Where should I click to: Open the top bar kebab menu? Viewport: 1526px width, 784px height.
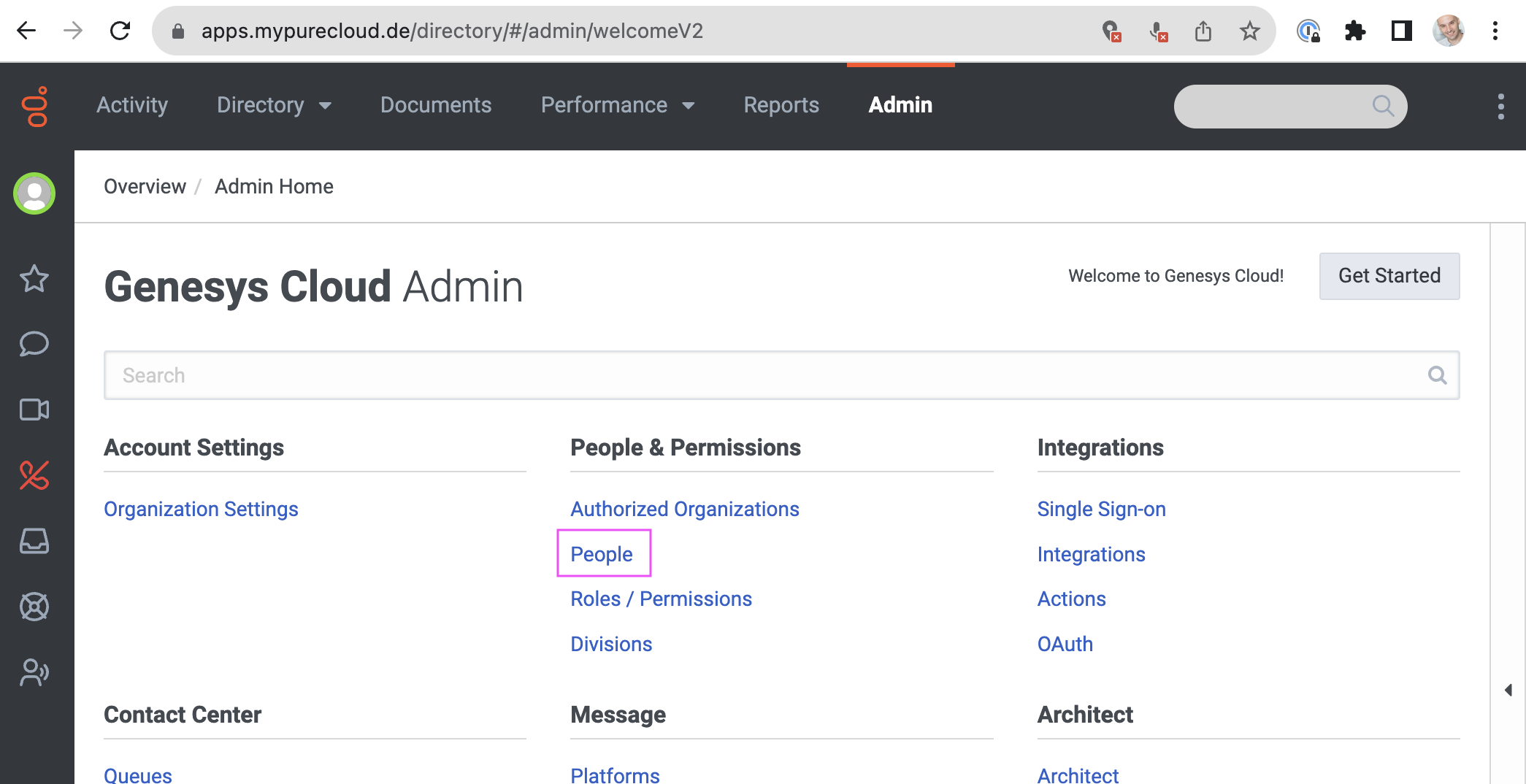(1500, 107)
